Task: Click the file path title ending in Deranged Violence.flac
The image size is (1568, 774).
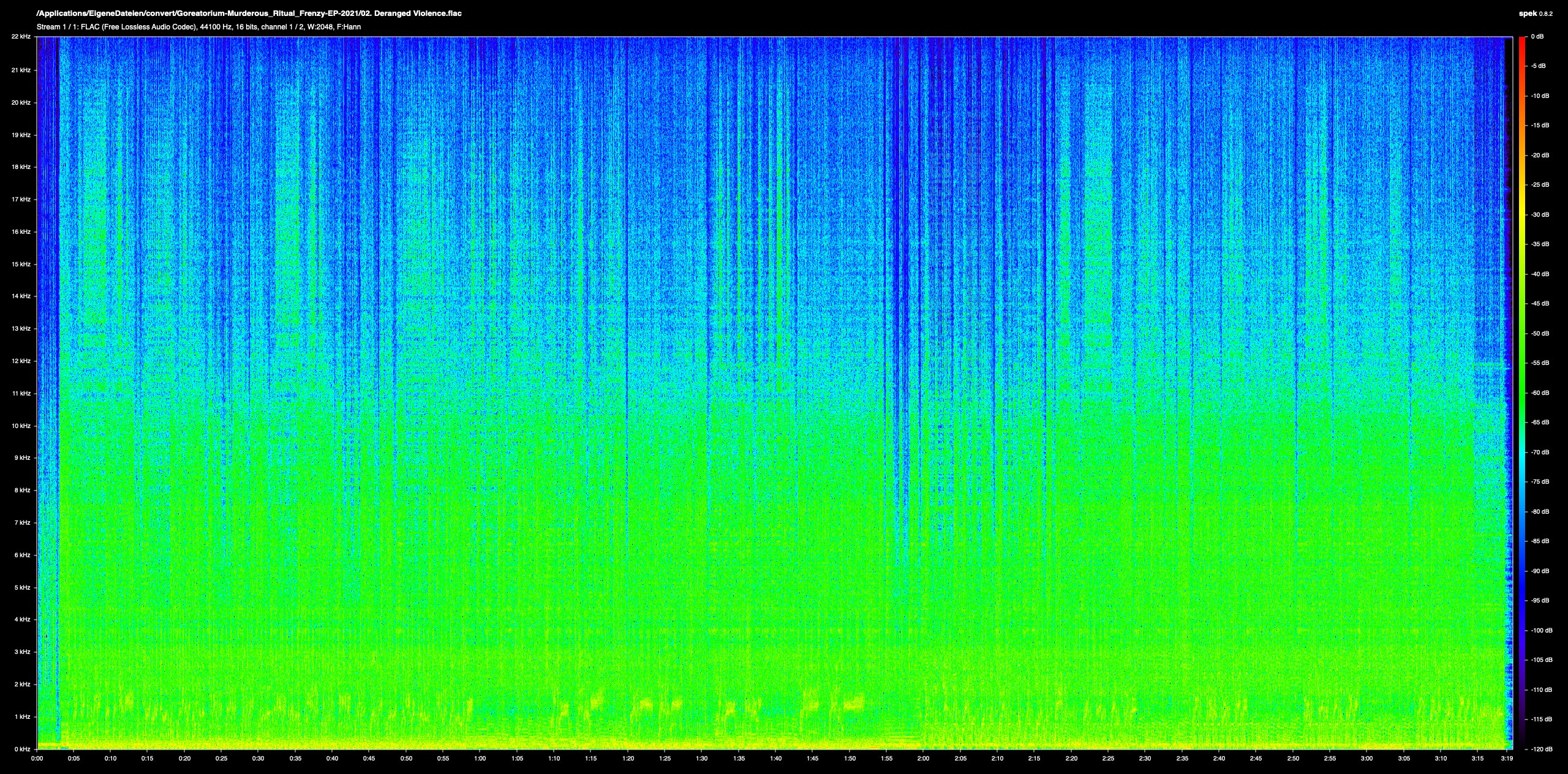Action: (249, 13)
